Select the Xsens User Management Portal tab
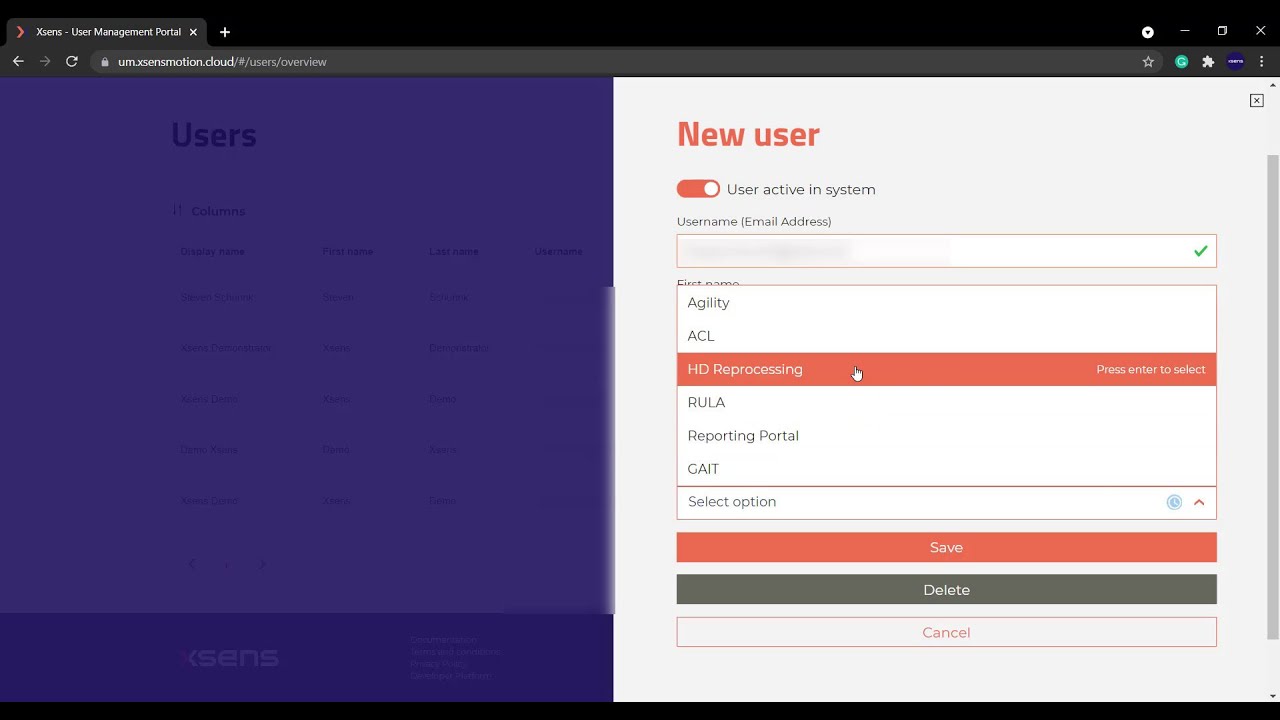1280x720 pixels. pos(105,32)
